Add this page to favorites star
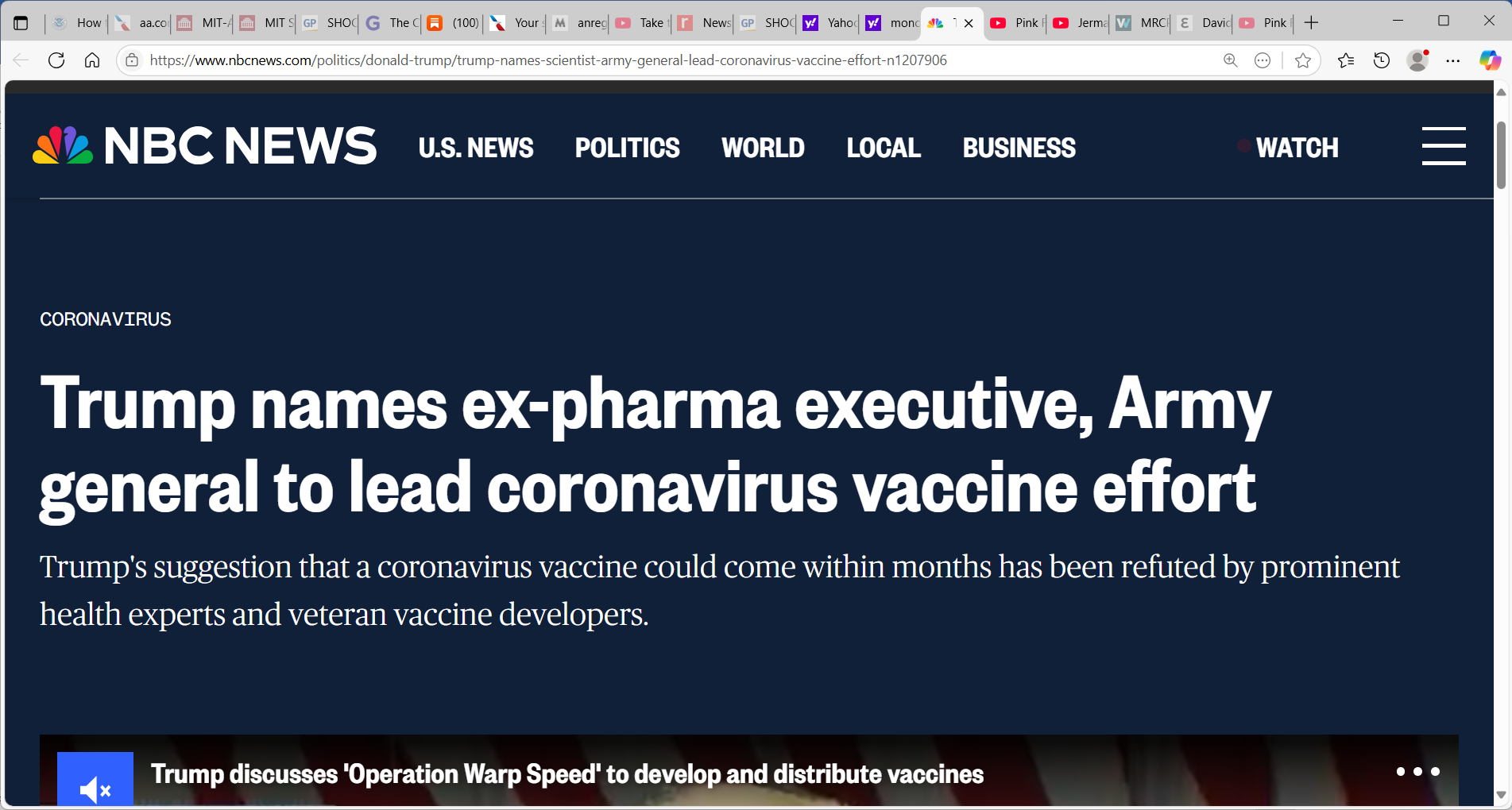 (1303, 60)
